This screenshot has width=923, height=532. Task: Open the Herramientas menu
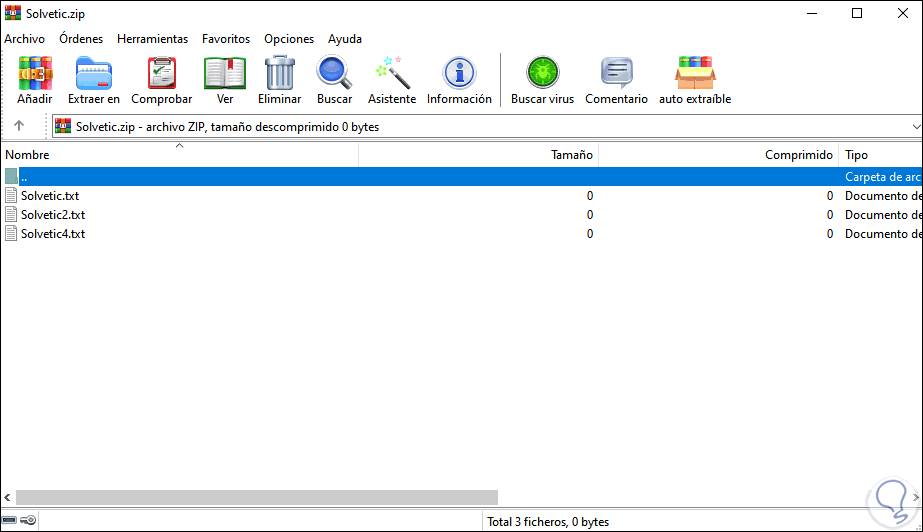tap(152, 39)
